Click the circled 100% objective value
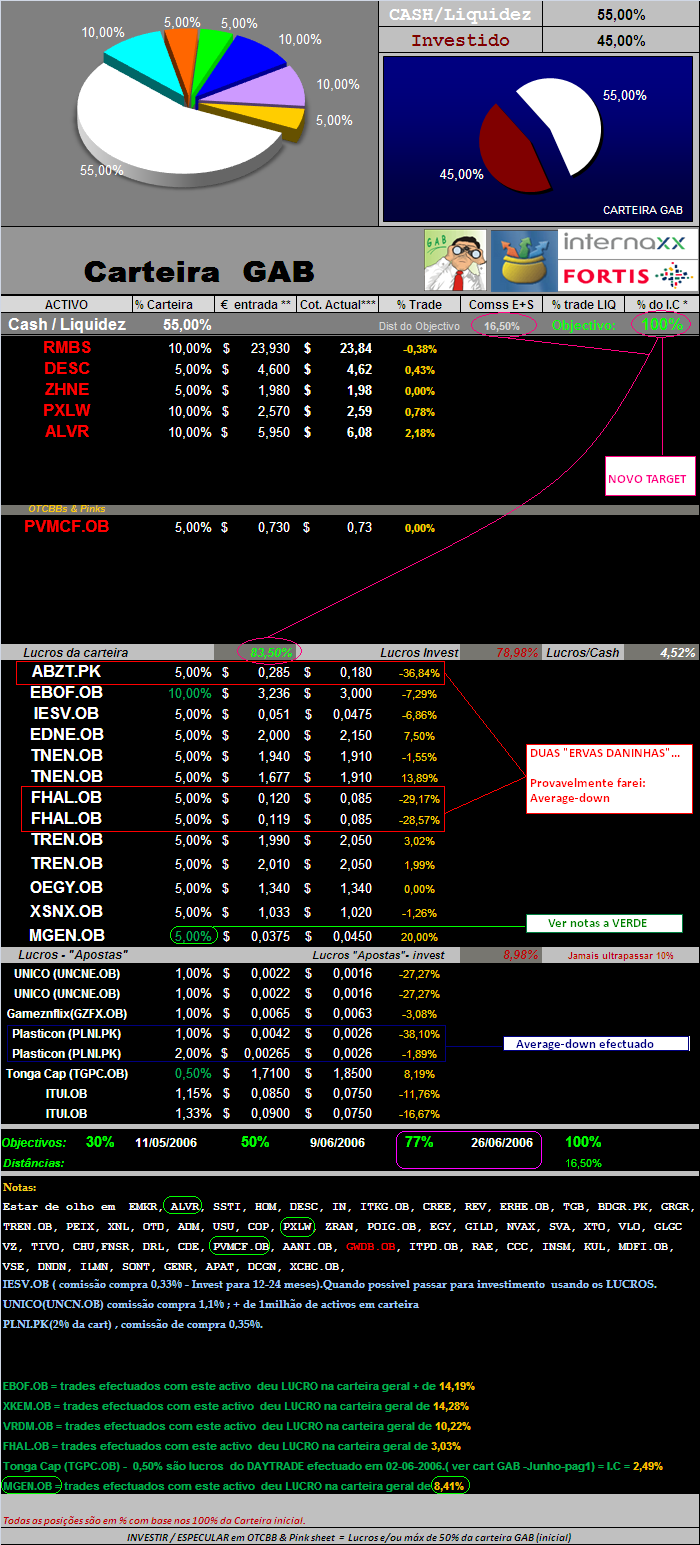Screen dimensions: 700x1545 point(661,324)
